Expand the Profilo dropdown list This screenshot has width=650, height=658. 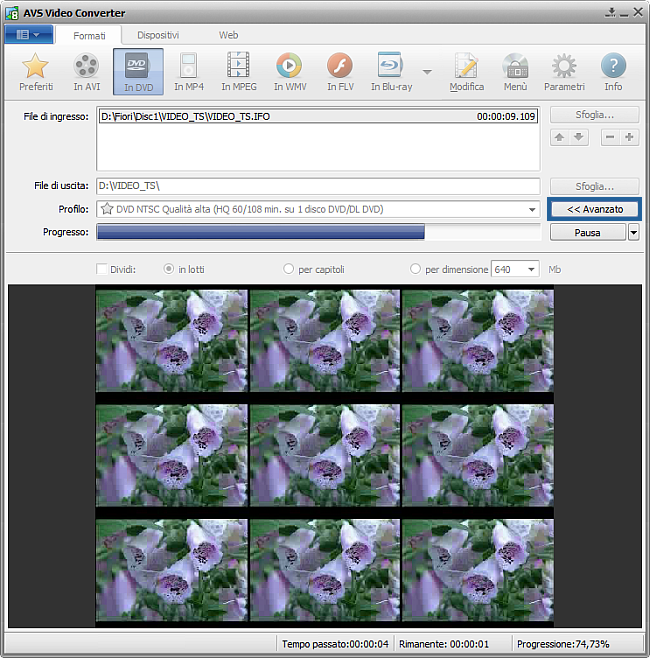(533, 210)
